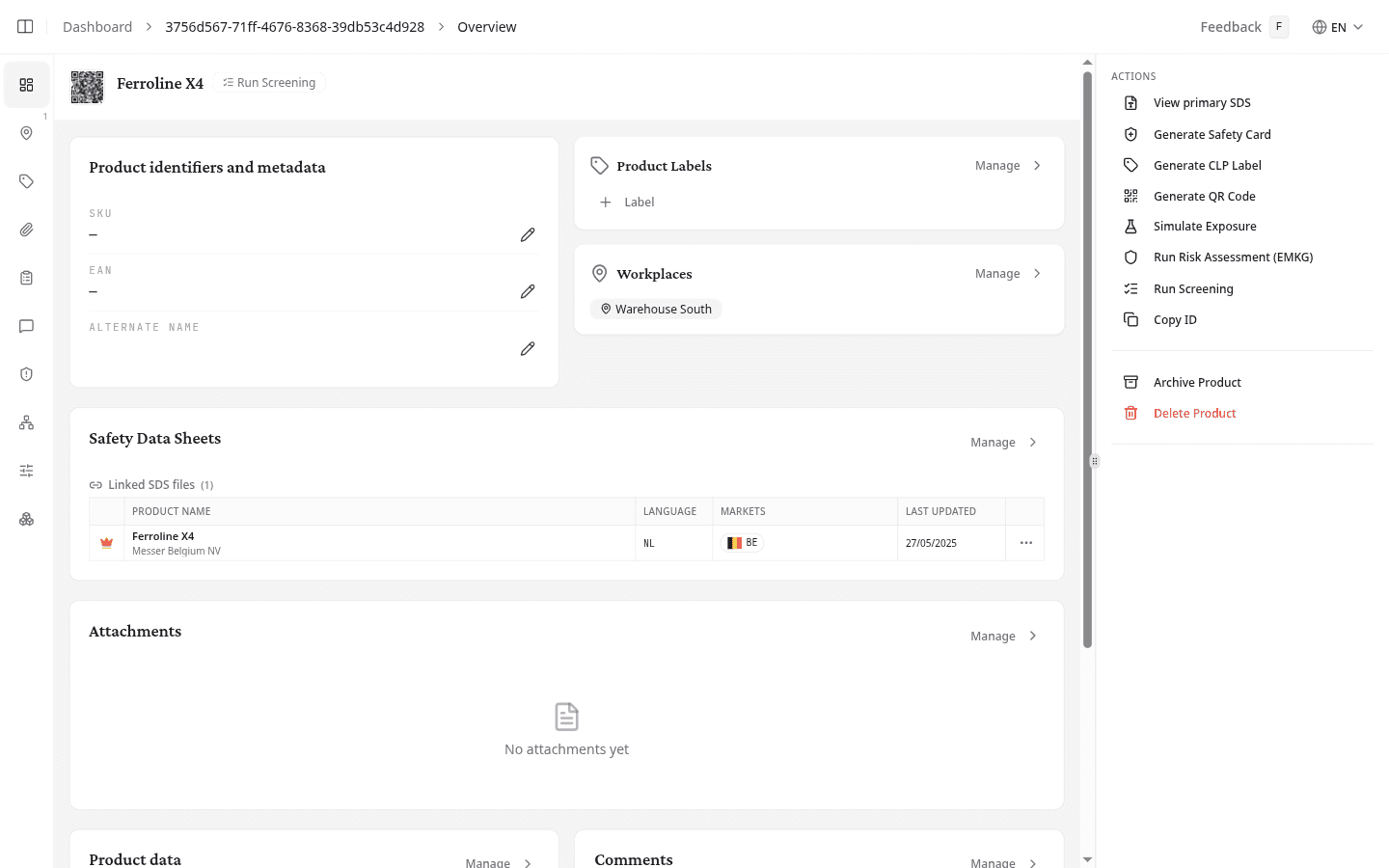Open the shield safety sidebar icon

(26, 374)
